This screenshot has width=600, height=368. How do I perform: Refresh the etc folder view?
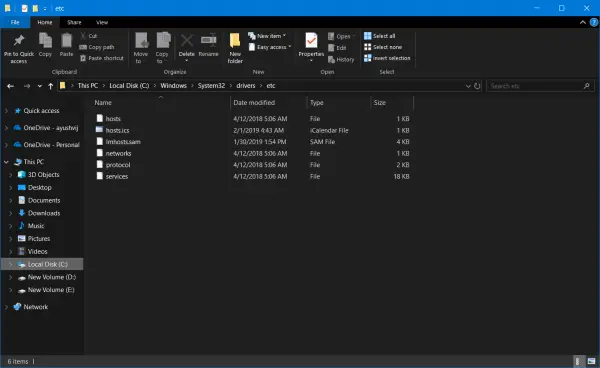tap(477, 86)
